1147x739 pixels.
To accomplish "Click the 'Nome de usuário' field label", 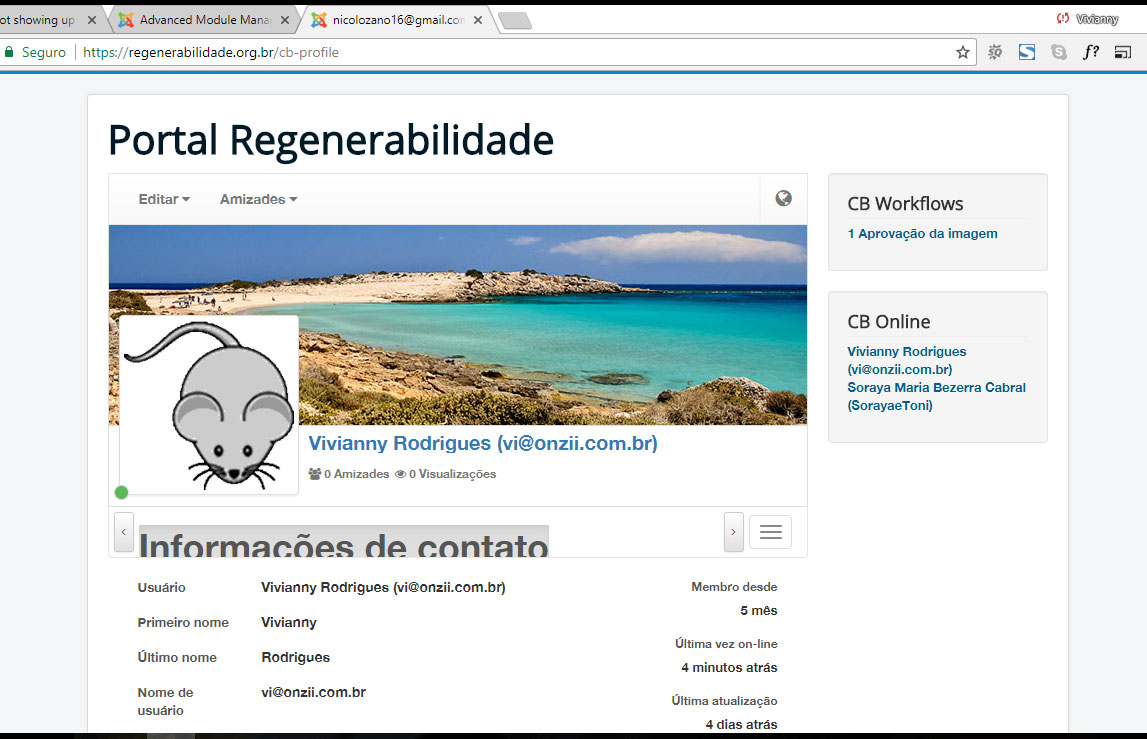I will 165,701.
